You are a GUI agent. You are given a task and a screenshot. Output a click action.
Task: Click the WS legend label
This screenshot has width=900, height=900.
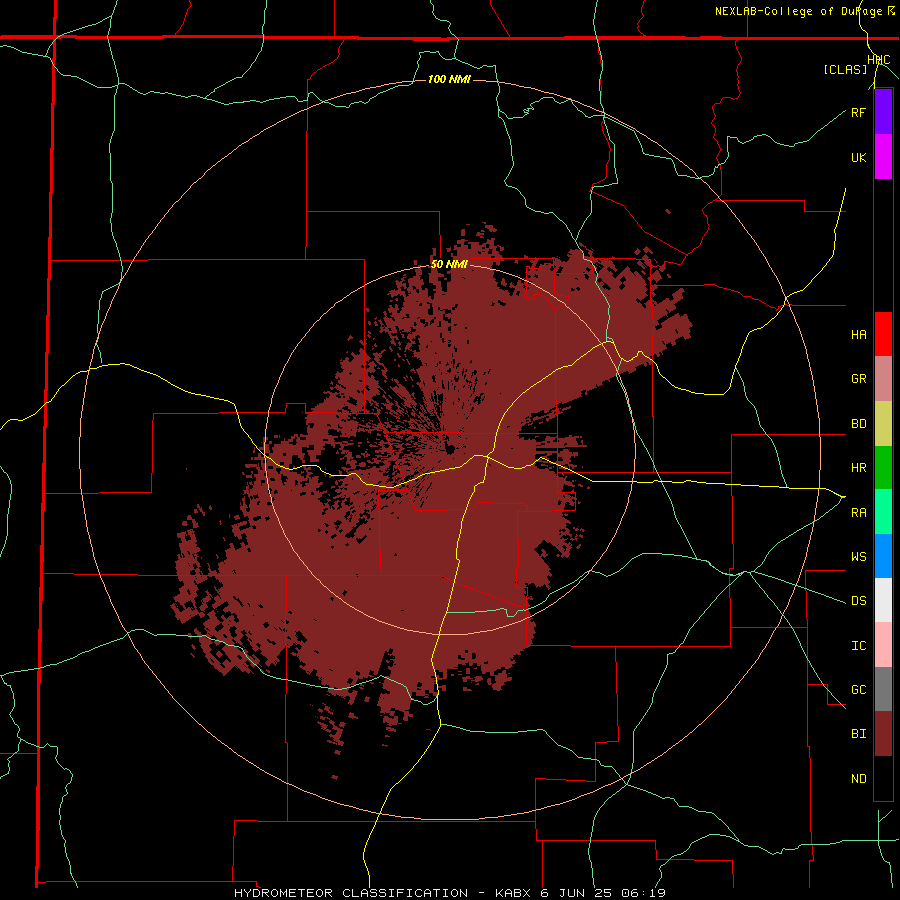pos(858,556)
